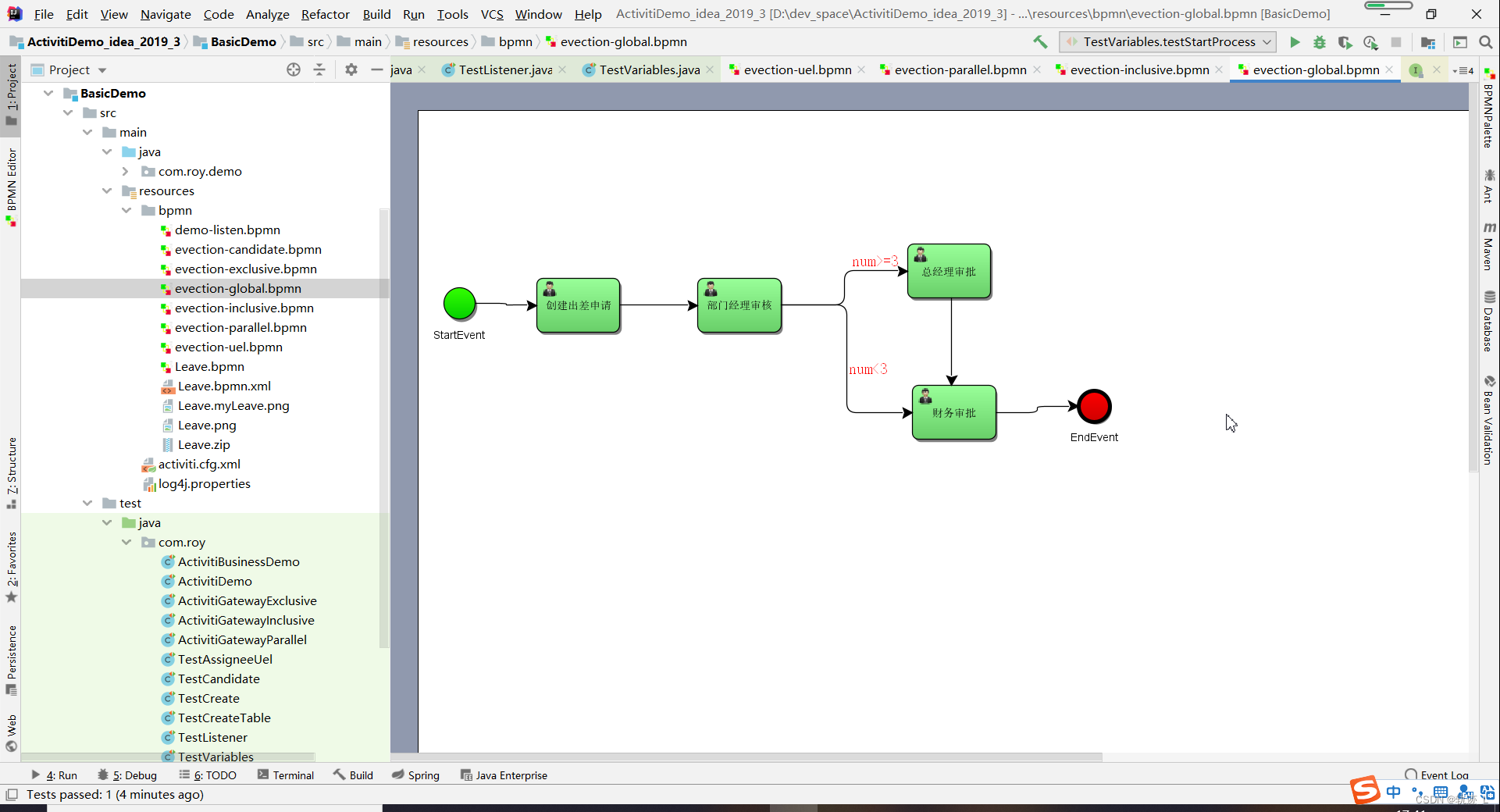The image size is (1500, 812).
Task: Show hidden editor tabs list
Action: 1463,70
